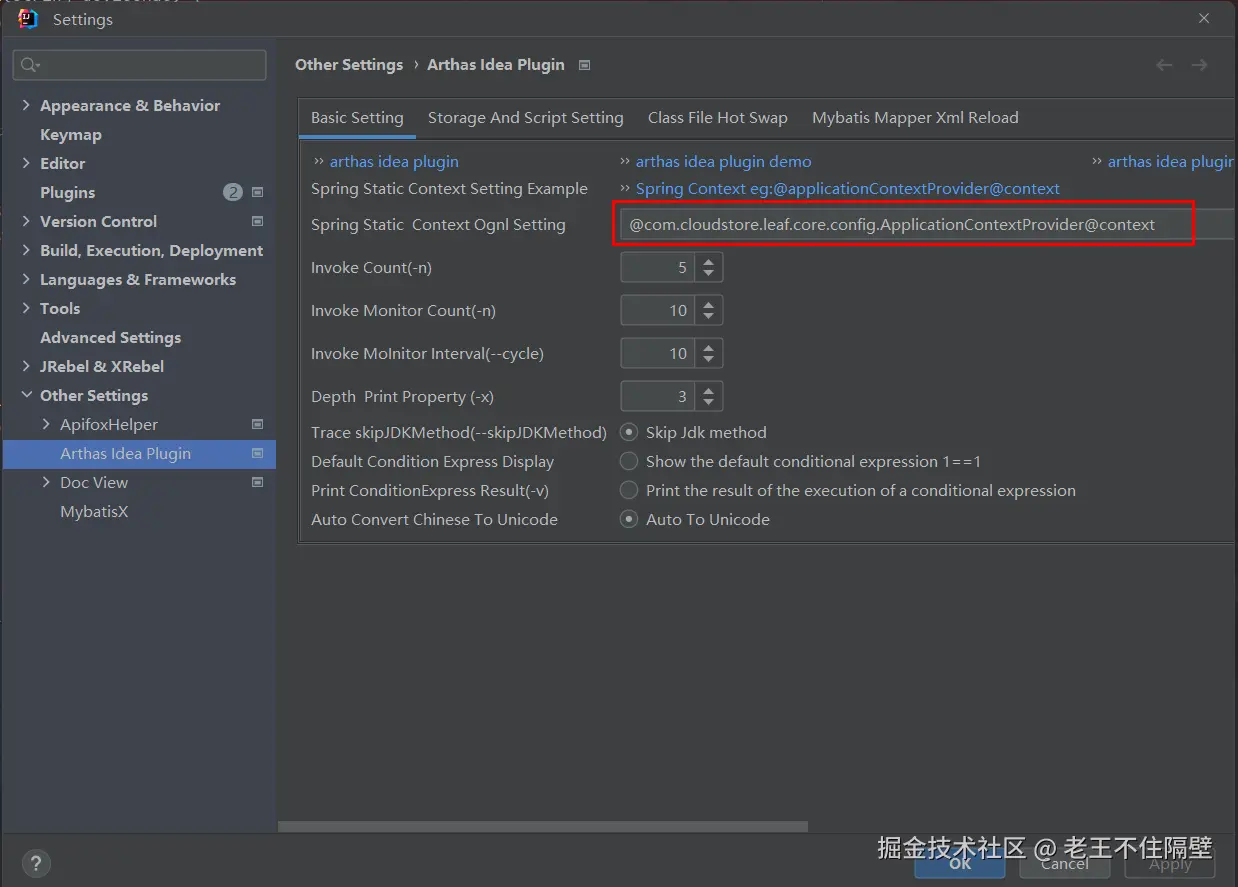The image size is (1238, 887).
Task: Enable Show the default conditional expression 1==1
Action: (x=629, y=461)
